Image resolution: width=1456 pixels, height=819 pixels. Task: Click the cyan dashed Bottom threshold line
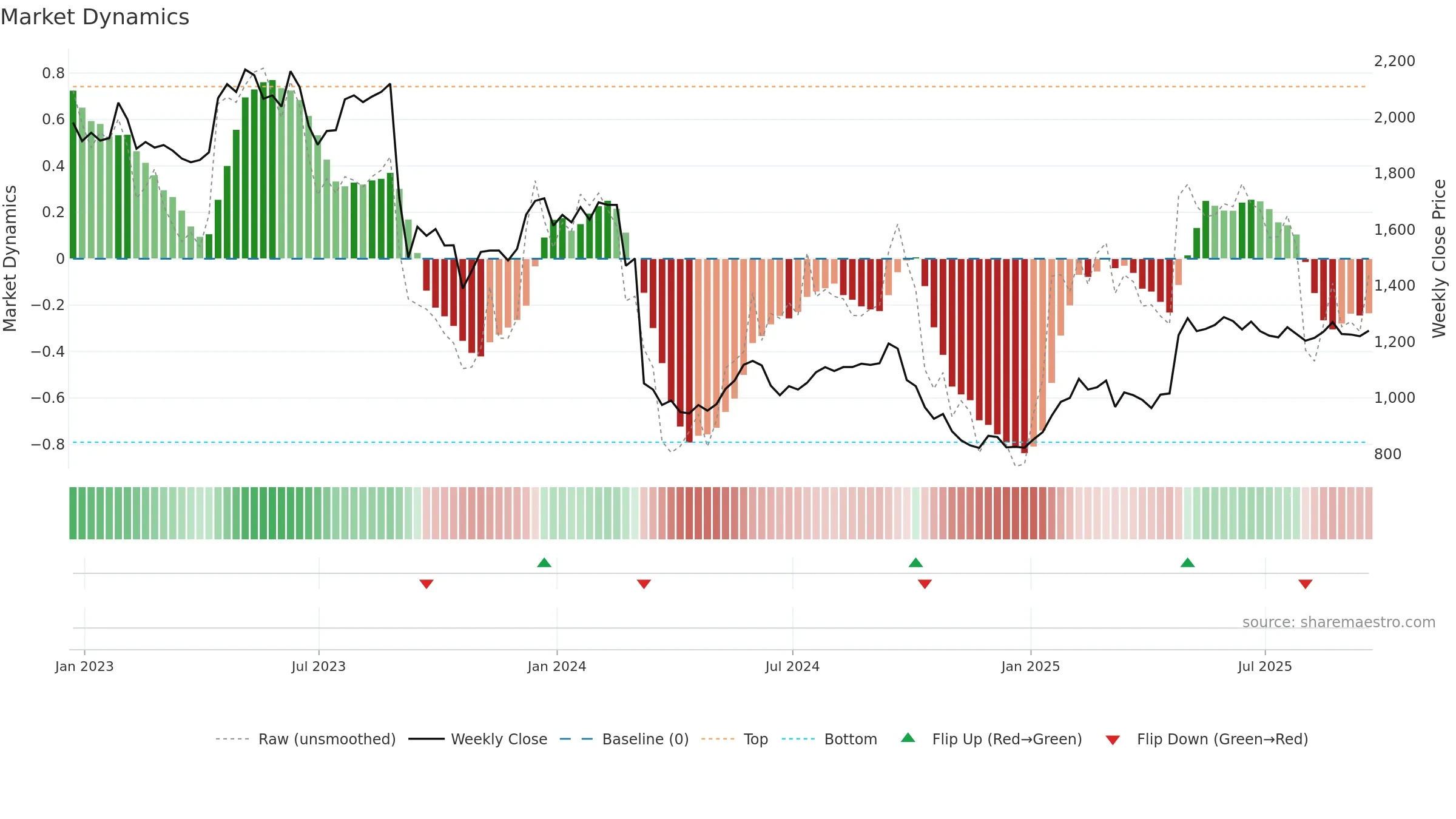tap(720, 442)
